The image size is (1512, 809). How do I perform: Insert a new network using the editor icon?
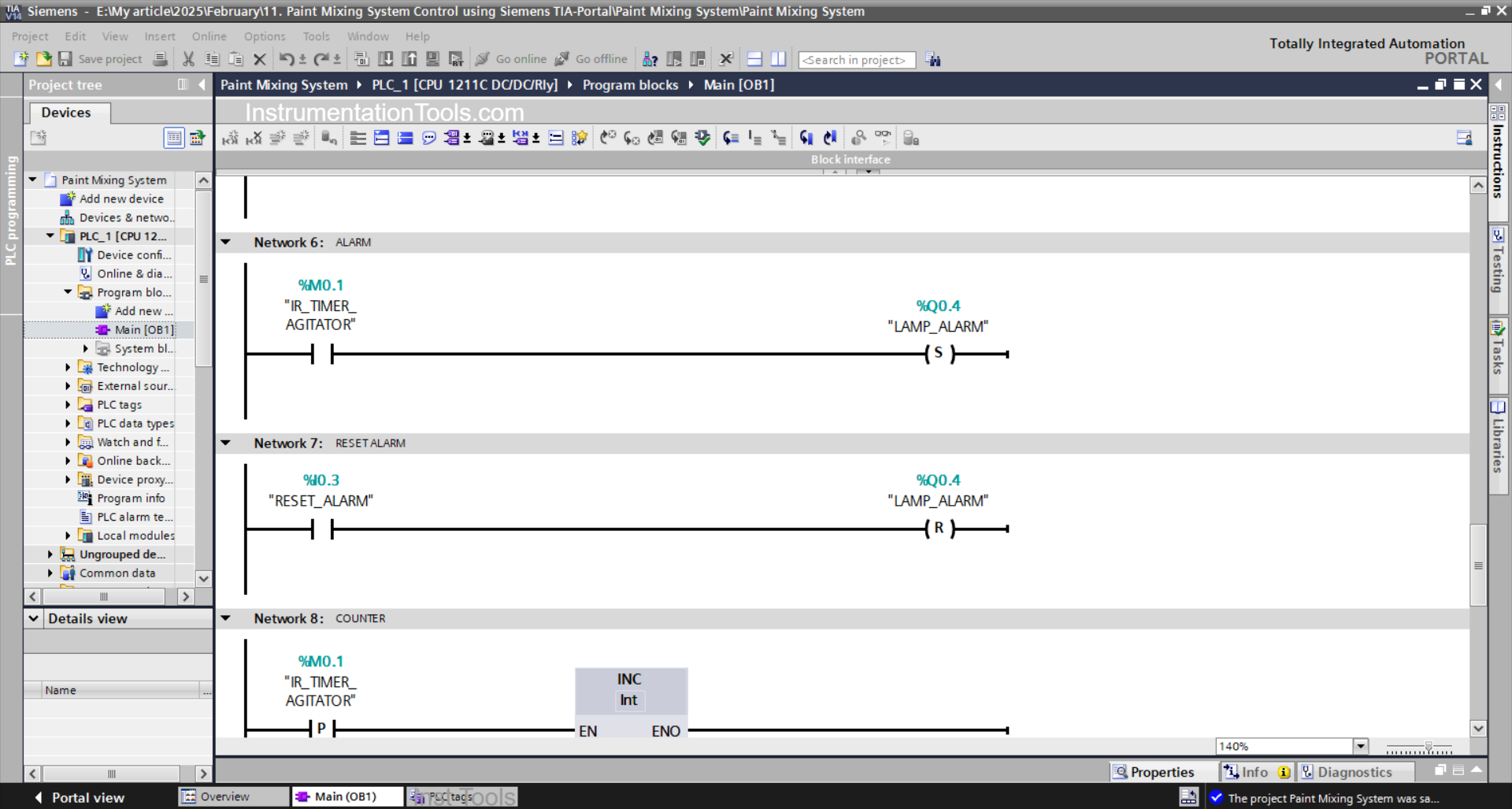tap(358, 137)
